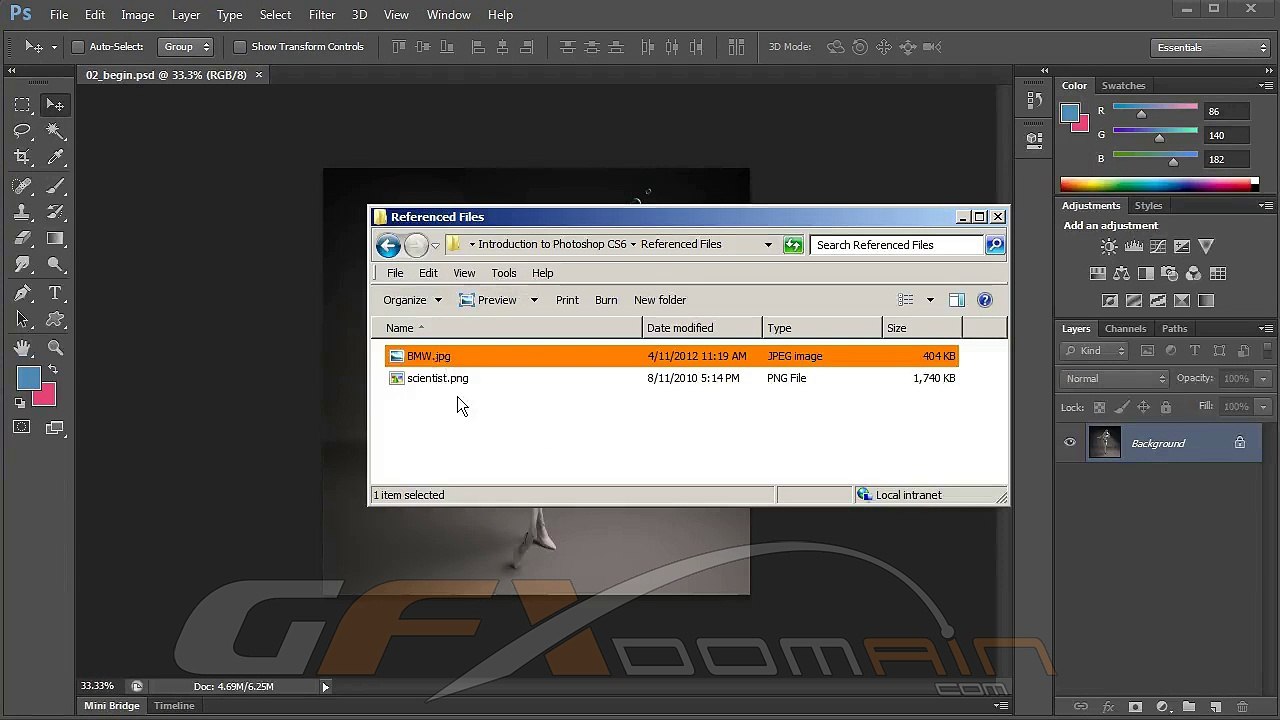The image size is (1280, 720).
Task: Select the Zoom tool in toolbox
Action: [56, 348]
